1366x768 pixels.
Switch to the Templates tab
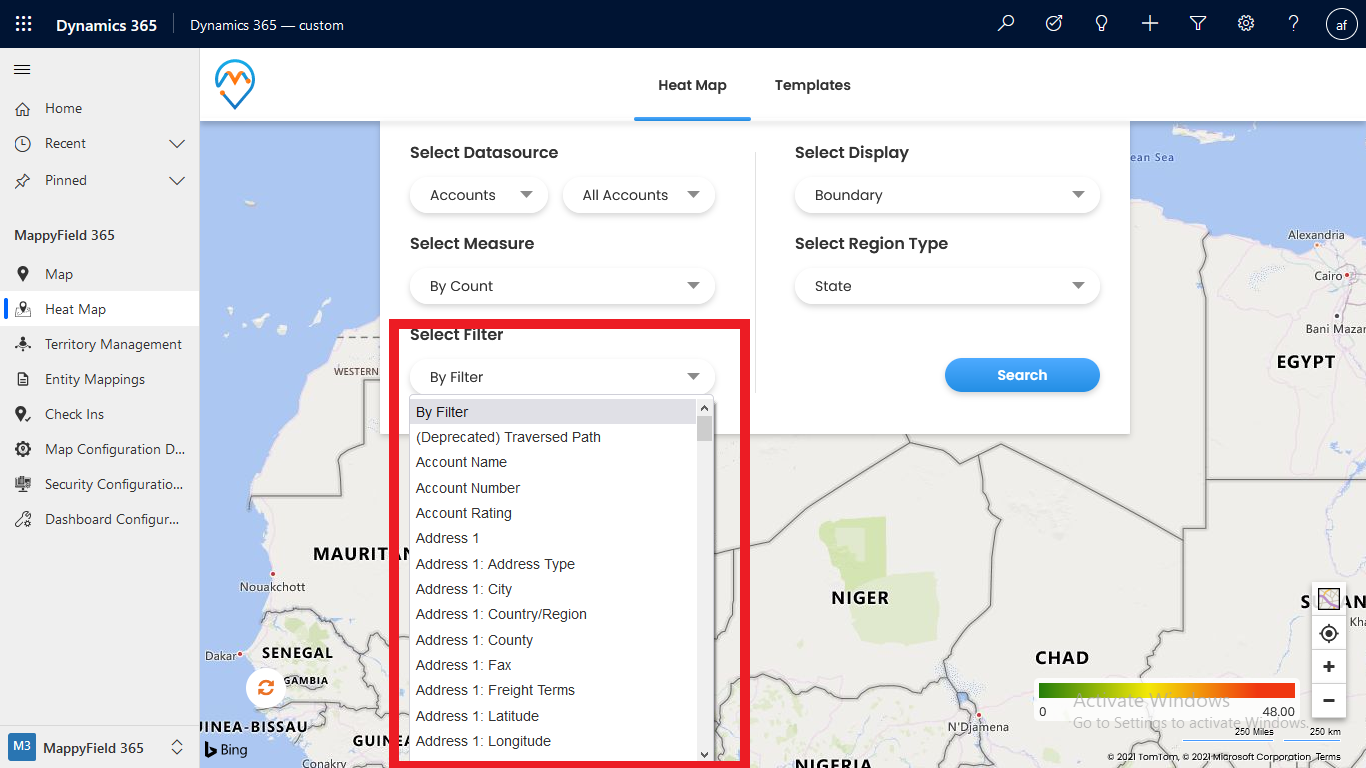(x=812, y=85)
